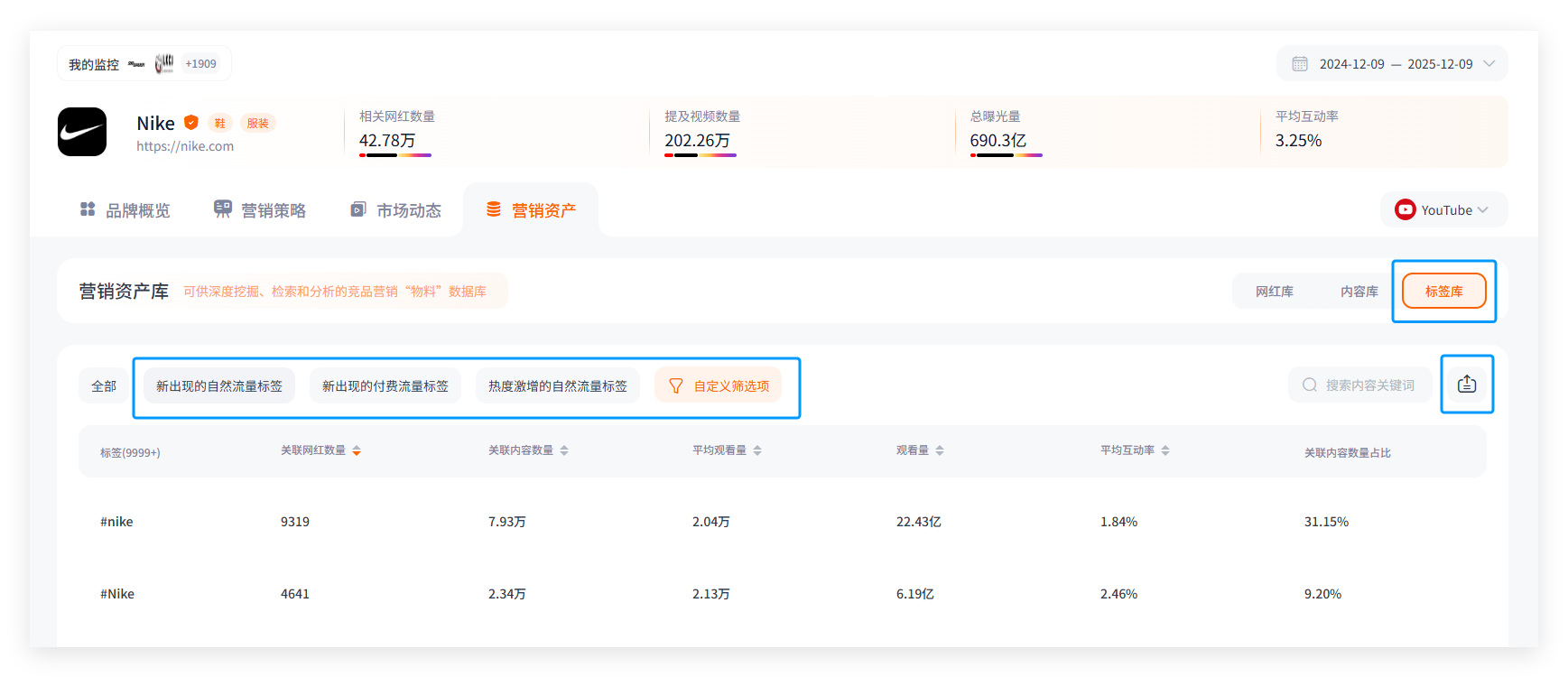Click the barcode logo in my monitoring
This screenshot has width=1568, height=677.
[x=163, y=63]
